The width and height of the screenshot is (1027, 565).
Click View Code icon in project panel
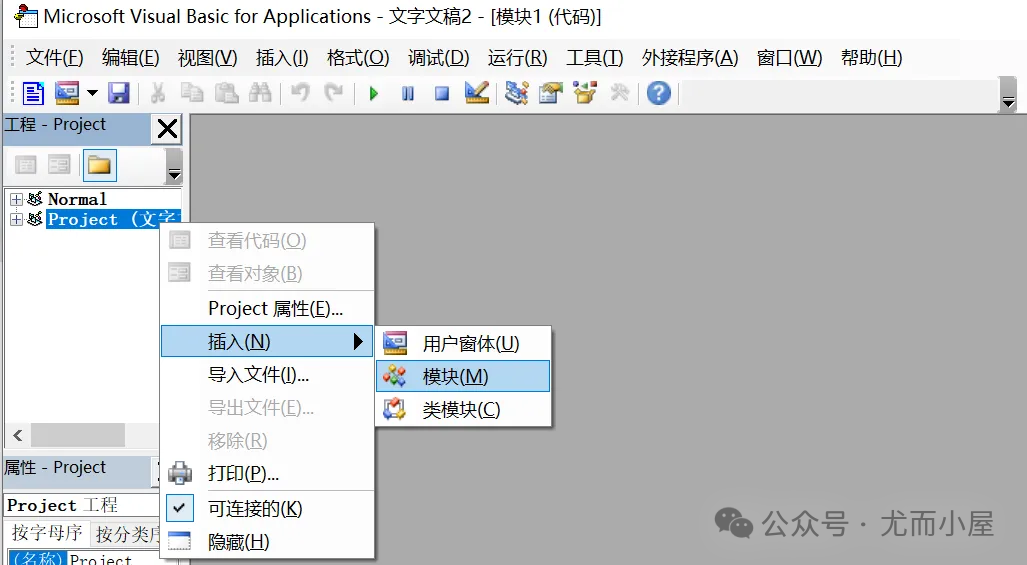click(26, 165)
